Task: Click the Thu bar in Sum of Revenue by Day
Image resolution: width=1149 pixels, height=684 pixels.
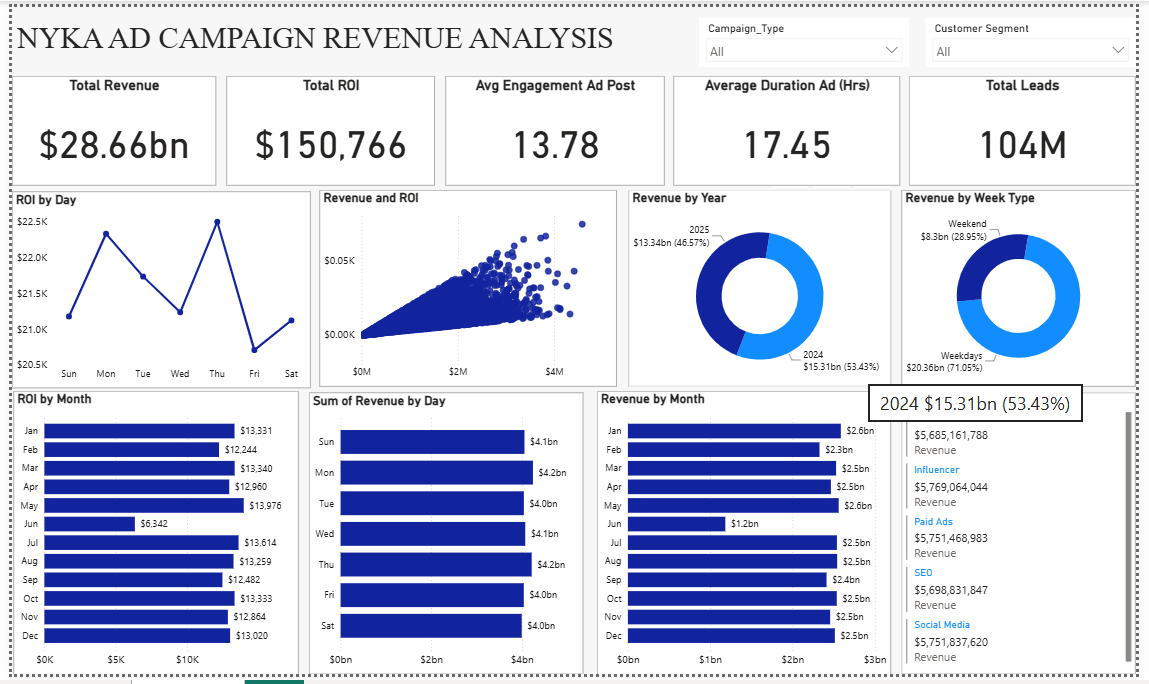Action: pos(436,565)
